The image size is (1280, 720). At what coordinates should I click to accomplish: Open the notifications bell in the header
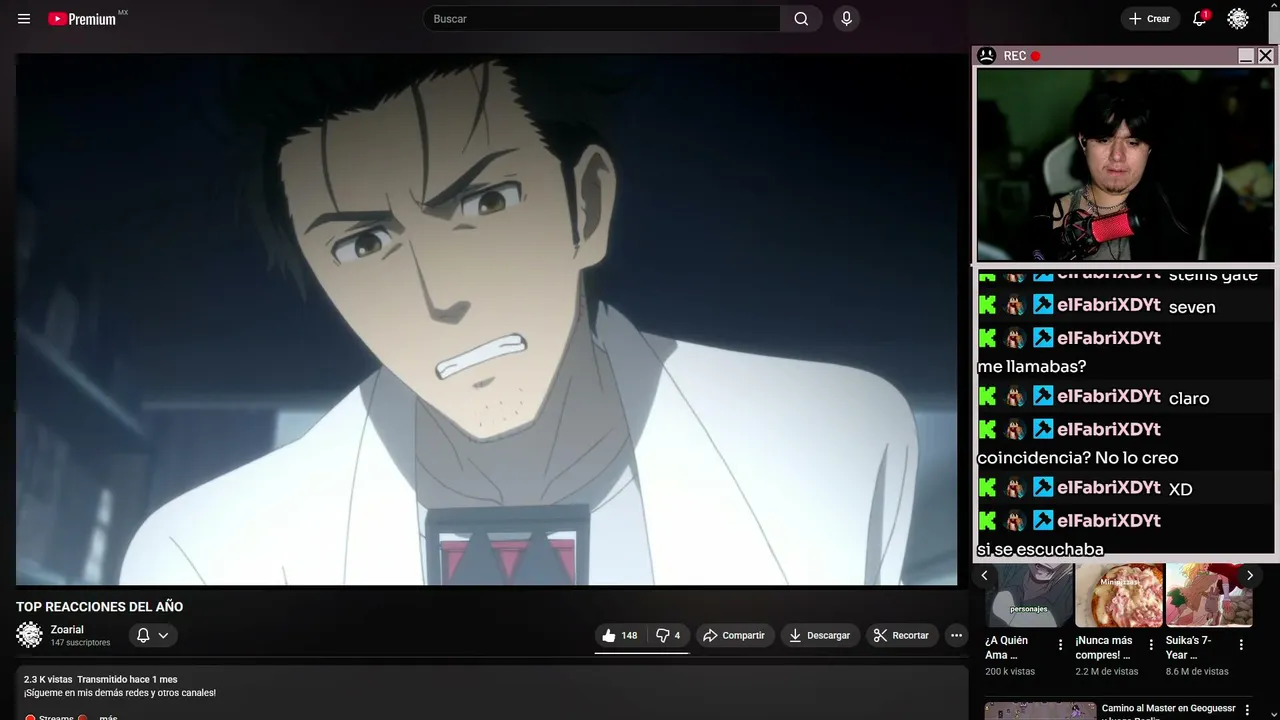(x=1200, y=19)
